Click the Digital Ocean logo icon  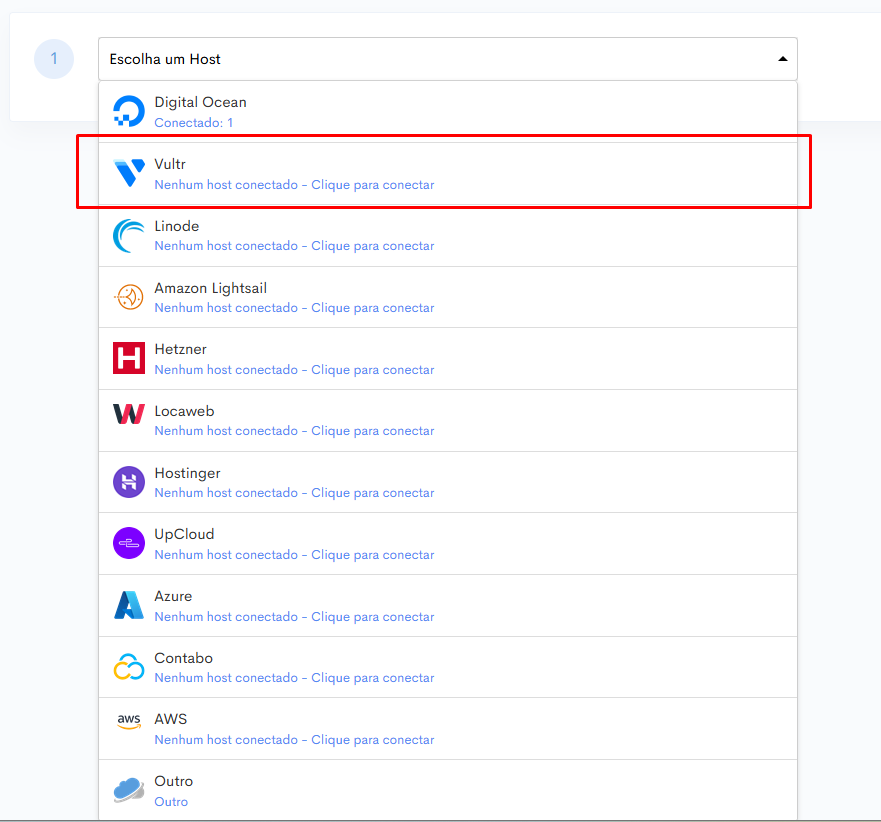(x=129, y=111)
